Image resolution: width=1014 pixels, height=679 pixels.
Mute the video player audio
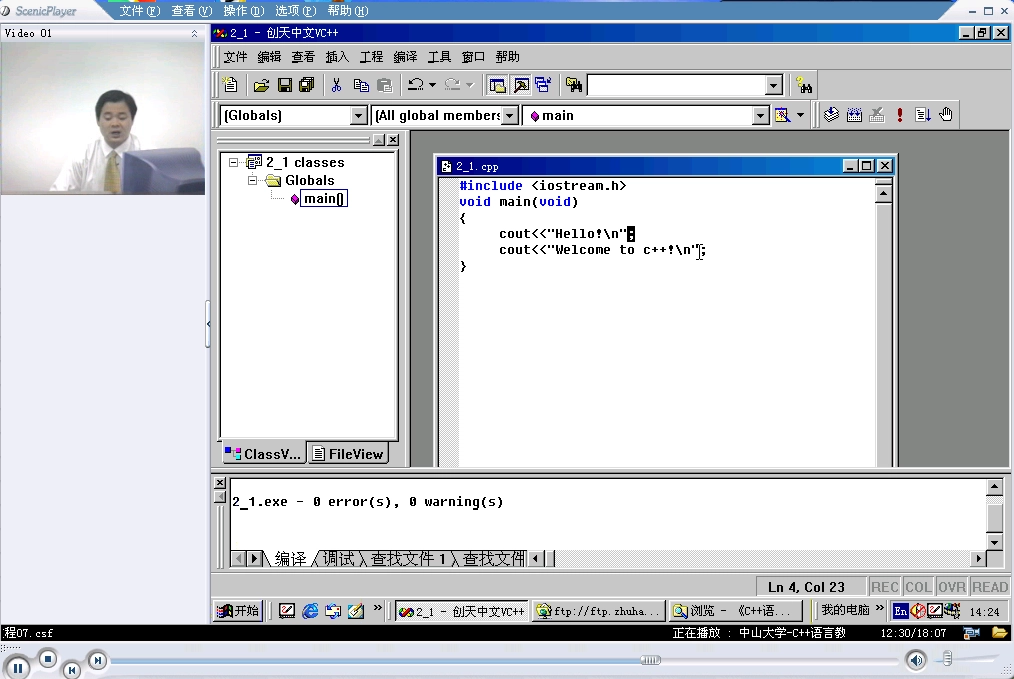point(915,659)
